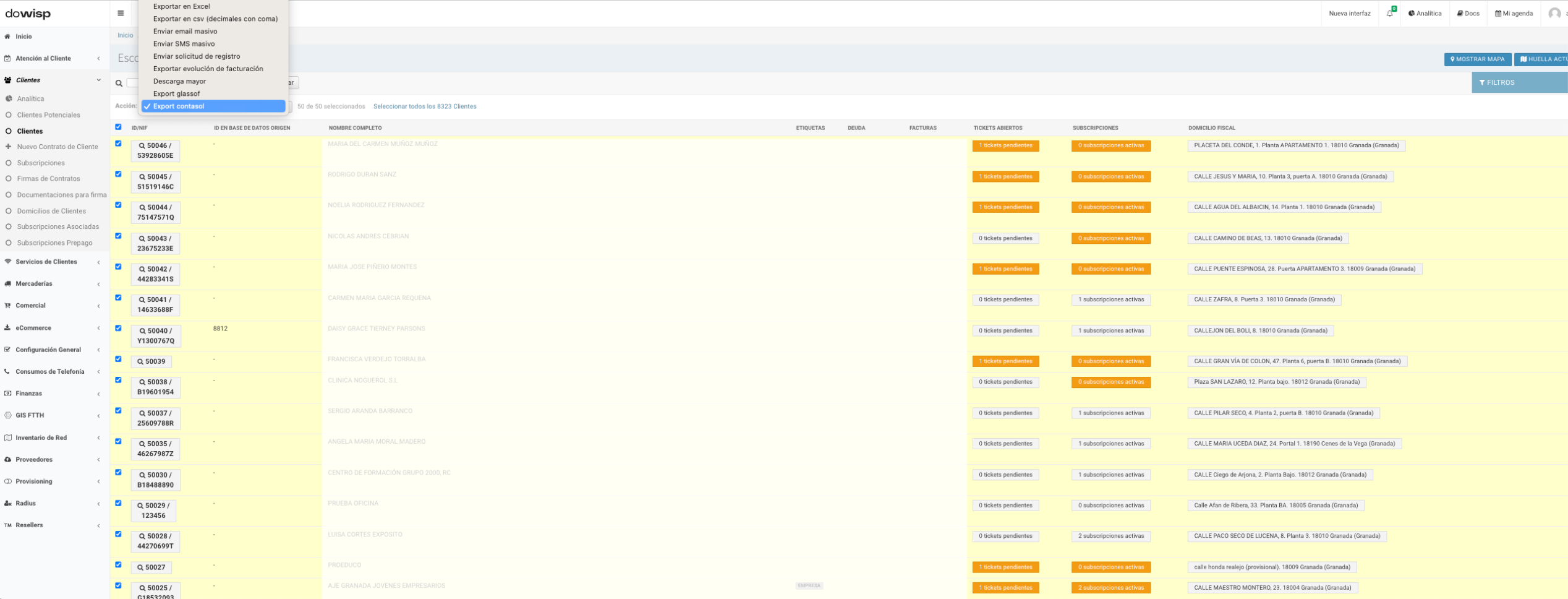The image size is (1568, 599).
Task: Open Firmas de Contratos sidebar item
Action: 48,178
